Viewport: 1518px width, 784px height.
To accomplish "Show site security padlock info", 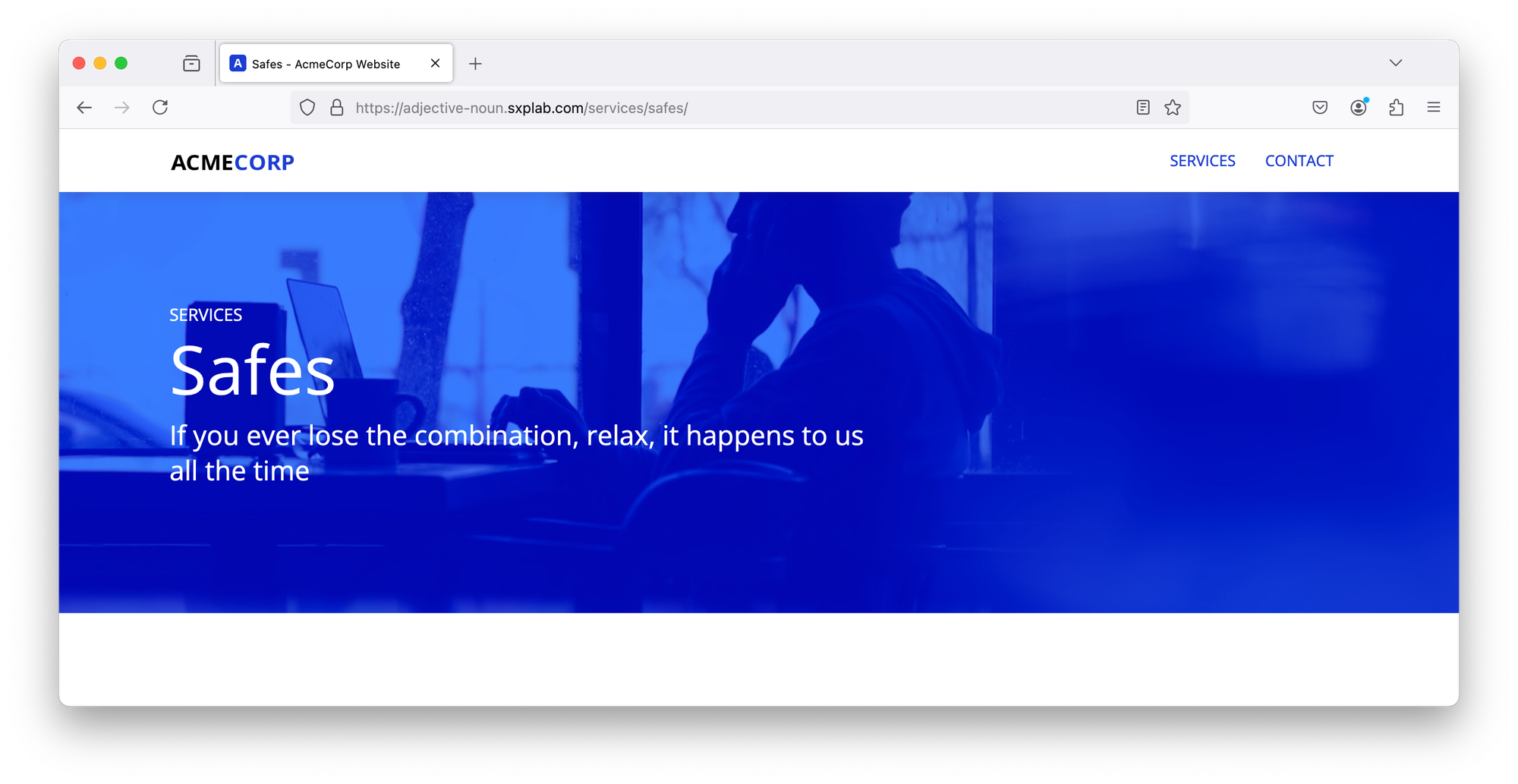I will pyautogui.click(x=337, y=108).
